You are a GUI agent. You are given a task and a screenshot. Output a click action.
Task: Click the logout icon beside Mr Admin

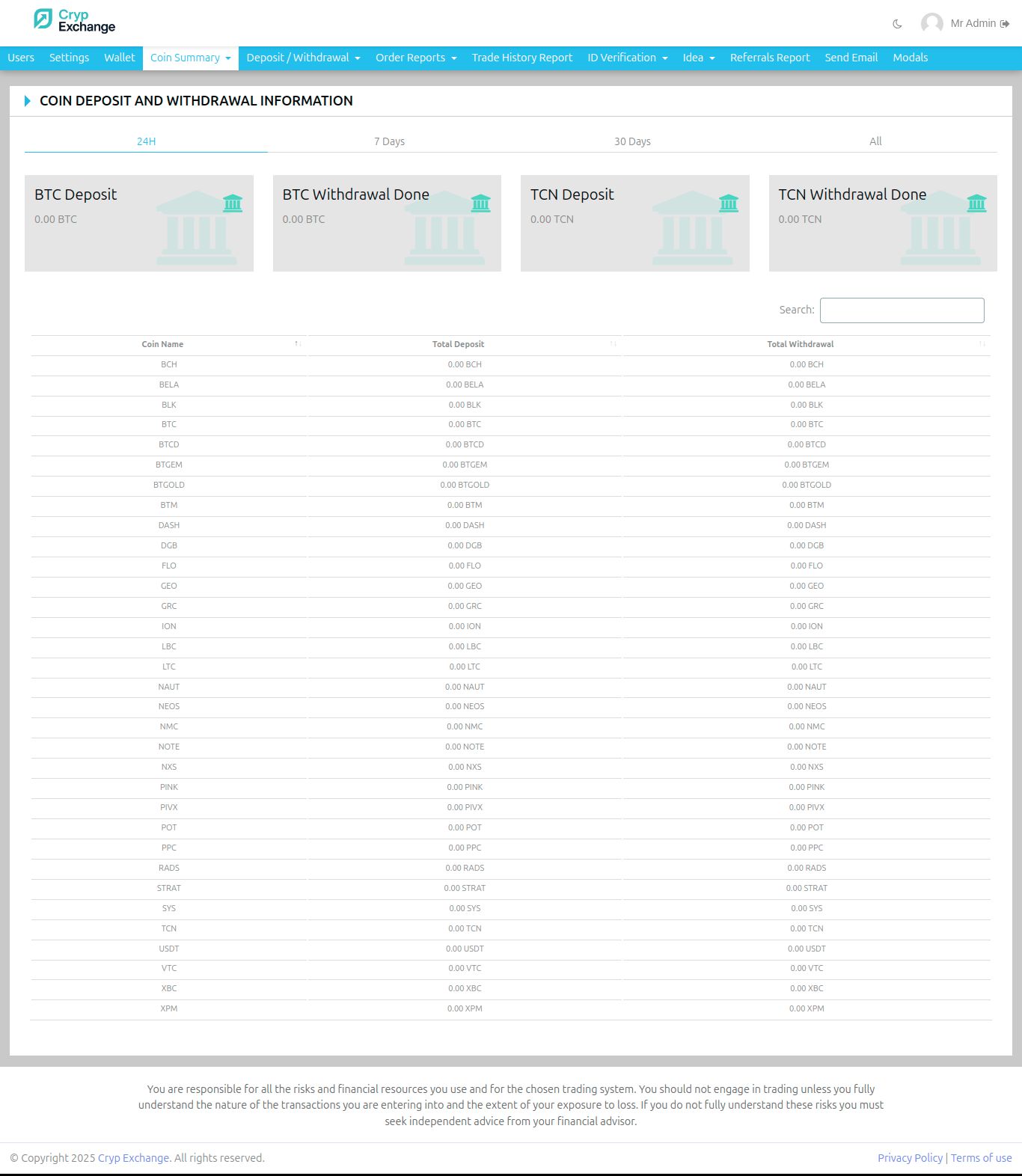pos(1005,24)
